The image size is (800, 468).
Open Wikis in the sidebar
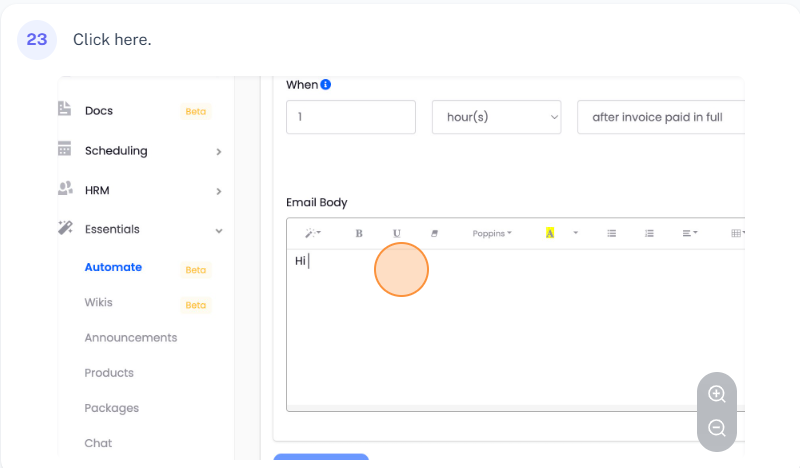[99, 302]
